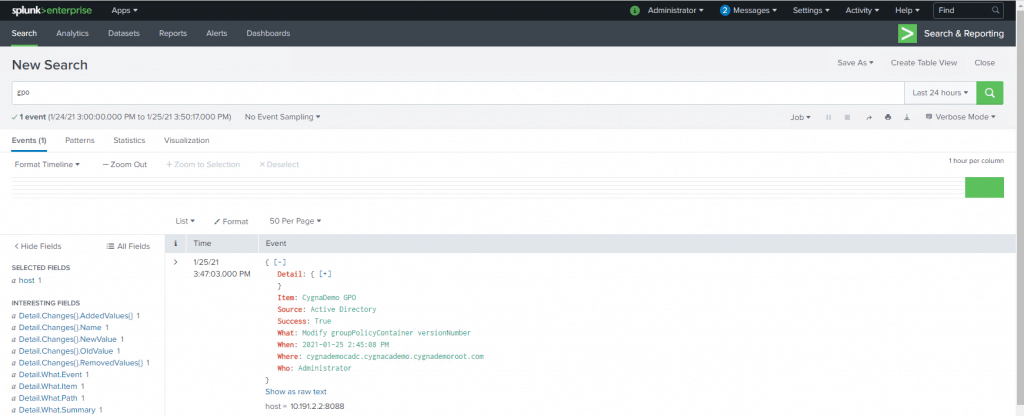Screen dimensions: 1024x416
Task: Expand the event row chevron
Action: (176, 262)
